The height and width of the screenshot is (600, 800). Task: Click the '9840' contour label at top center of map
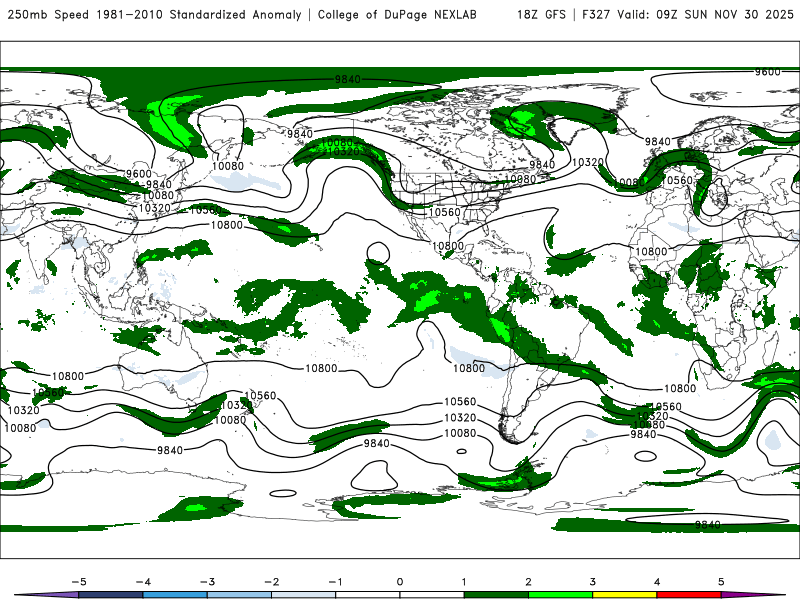[x=348, y=79]
